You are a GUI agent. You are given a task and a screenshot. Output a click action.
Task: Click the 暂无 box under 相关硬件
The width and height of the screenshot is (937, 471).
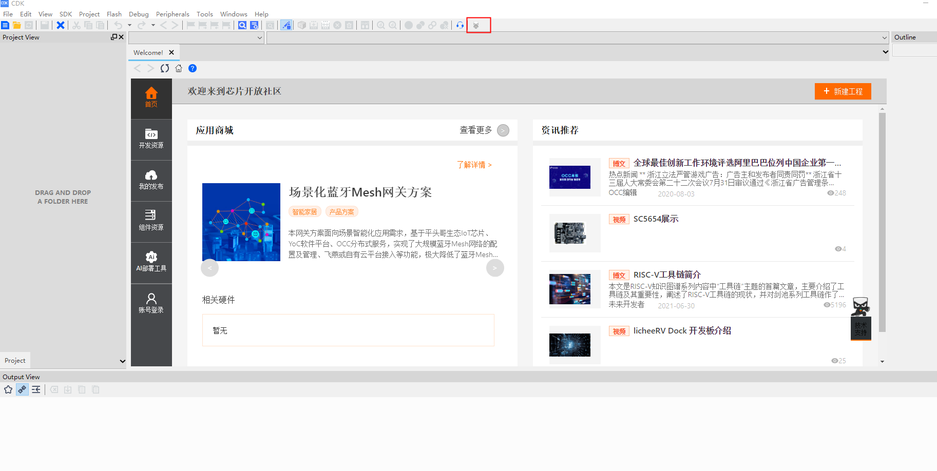348,330
